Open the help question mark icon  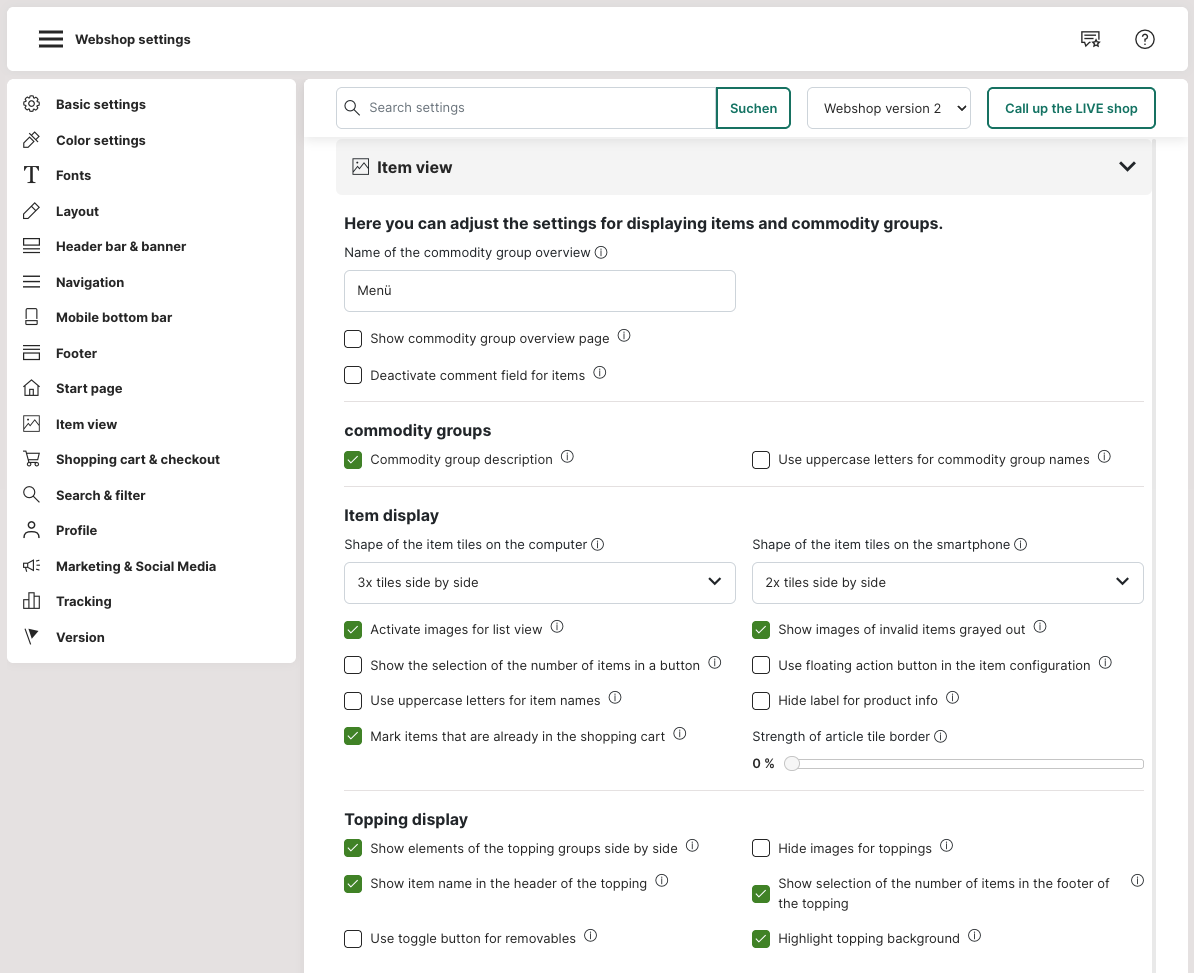[x=1145, y=39]
